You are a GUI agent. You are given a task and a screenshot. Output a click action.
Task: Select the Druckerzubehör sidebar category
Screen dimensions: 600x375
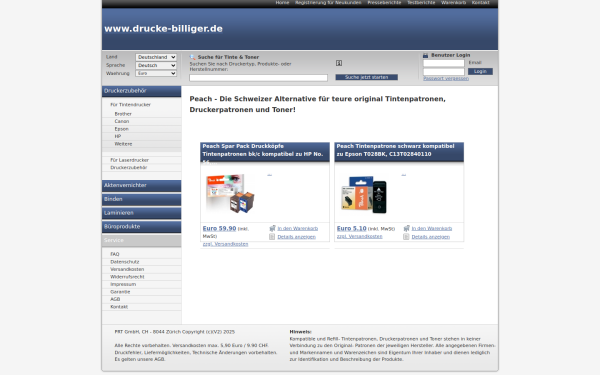click(x=142, y=91)
